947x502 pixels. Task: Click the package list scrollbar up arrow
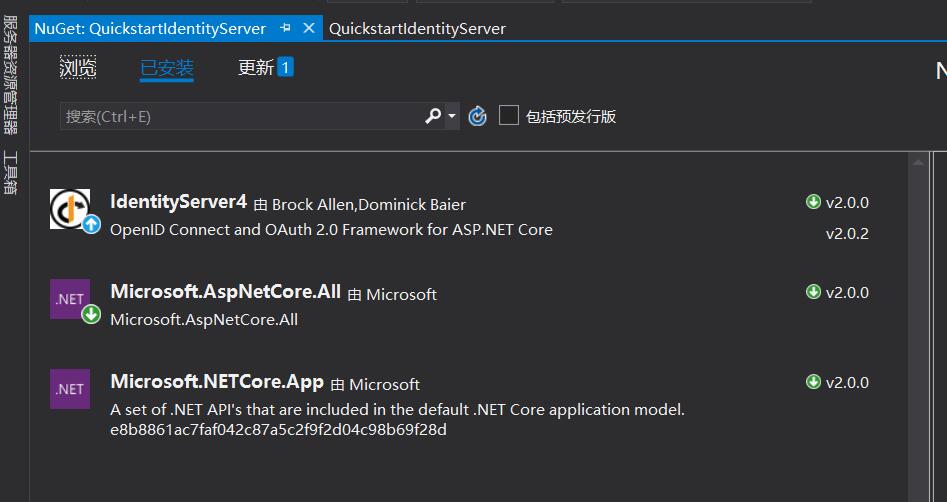(918, 162)
